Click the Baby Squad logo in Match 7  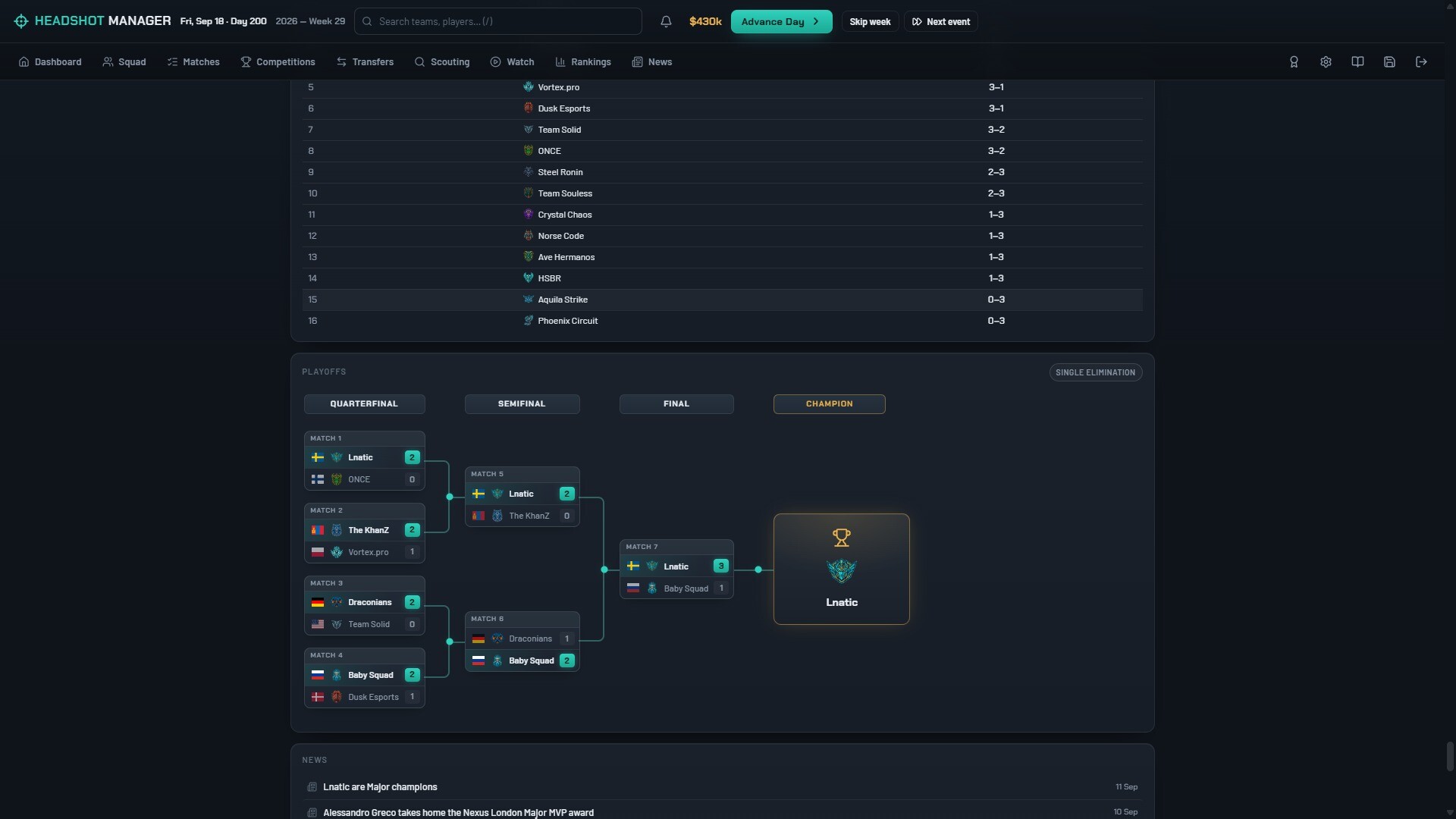pyautogui.click(x=652, y=588)
